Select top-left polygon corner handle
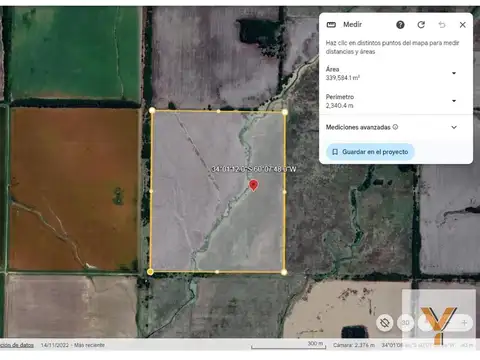The image size is (480, 360). pyautogui.click(x=152, y=110)
